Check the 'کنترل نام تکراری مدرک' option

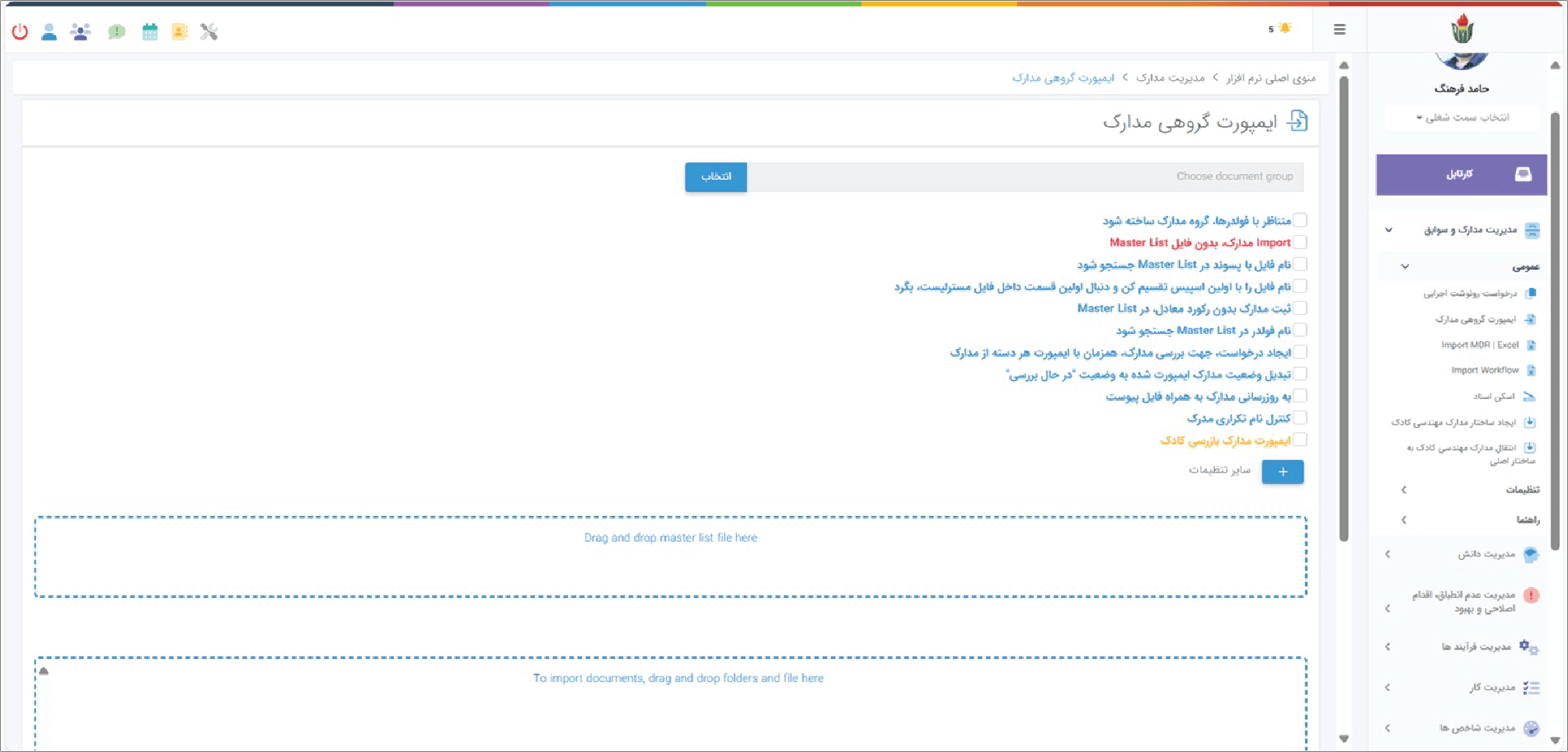click(1300, 418)
